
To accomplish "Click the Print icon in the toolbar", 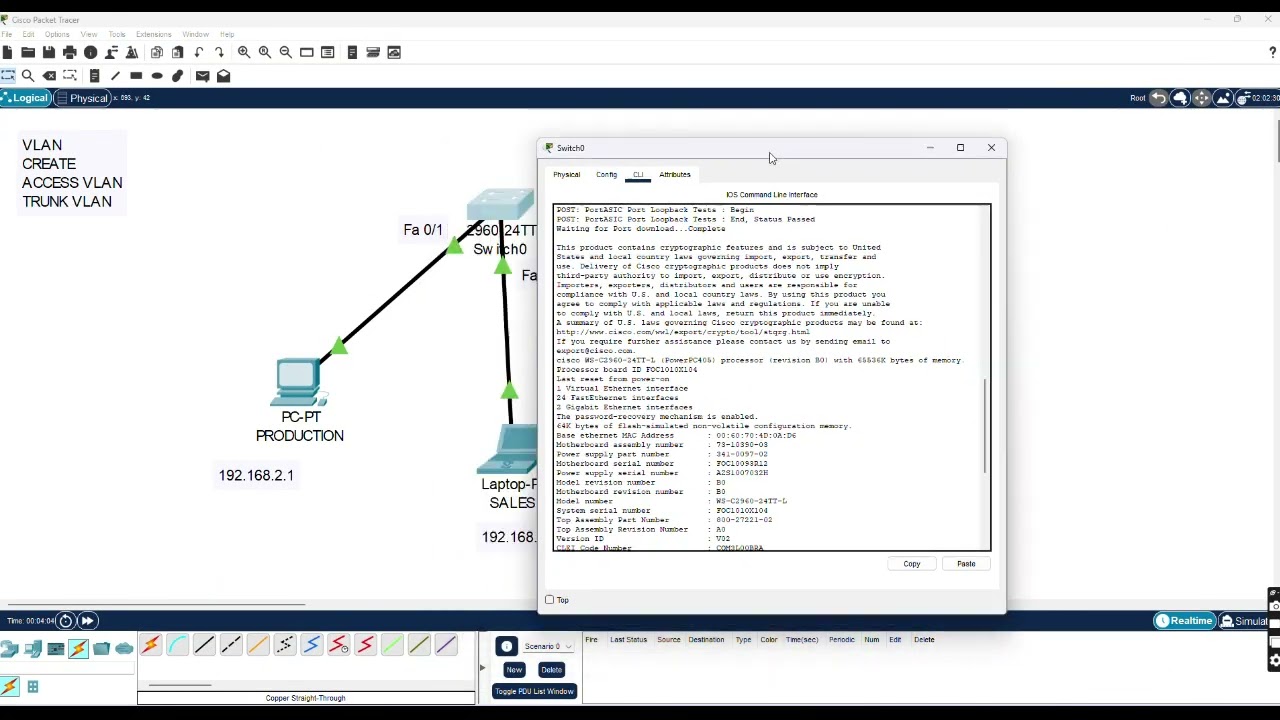I will coord(70,52).
